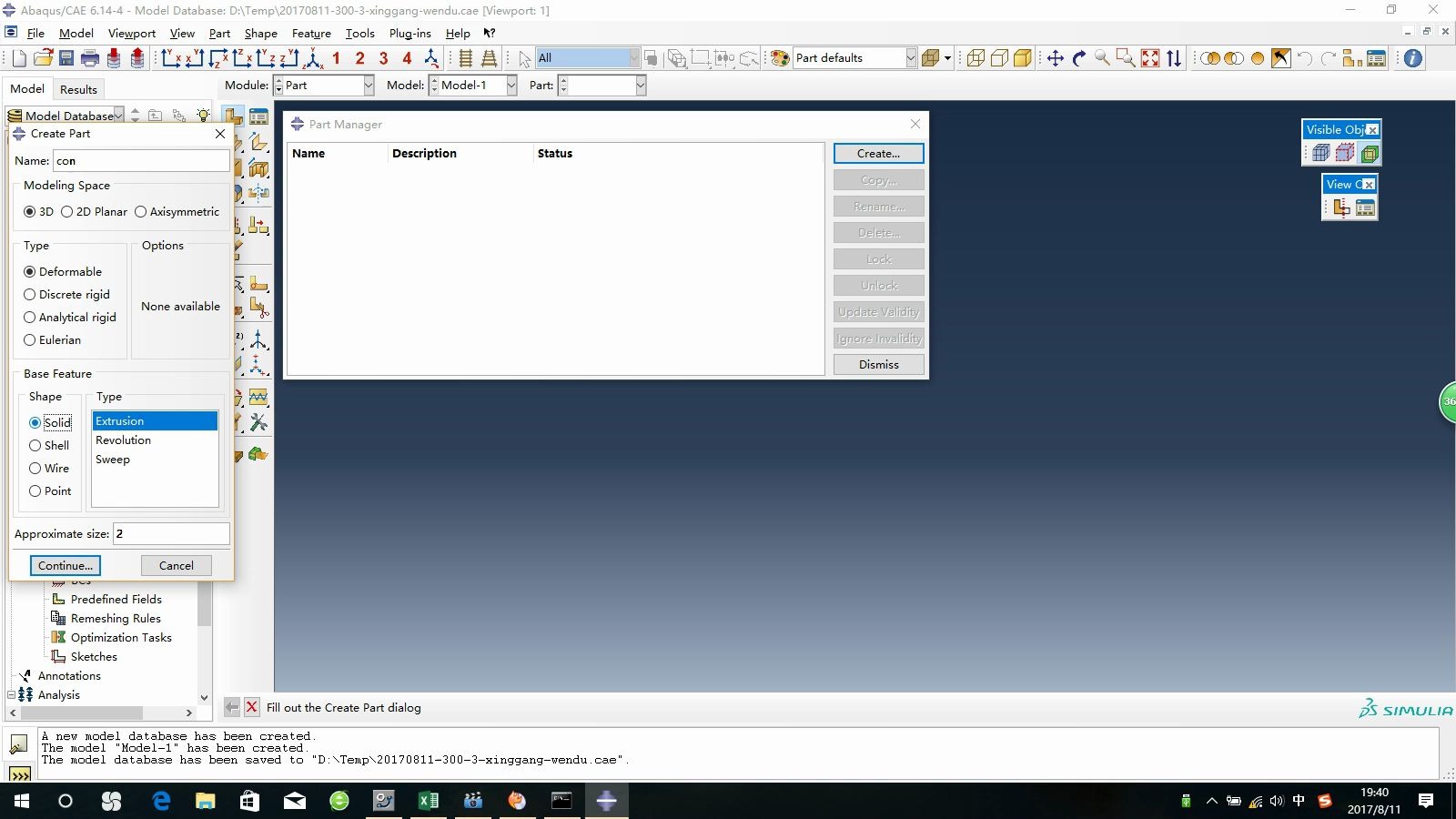1456x819 pixels.
Task: Choose the Shell base feature shape
Action: pos(49,445)
